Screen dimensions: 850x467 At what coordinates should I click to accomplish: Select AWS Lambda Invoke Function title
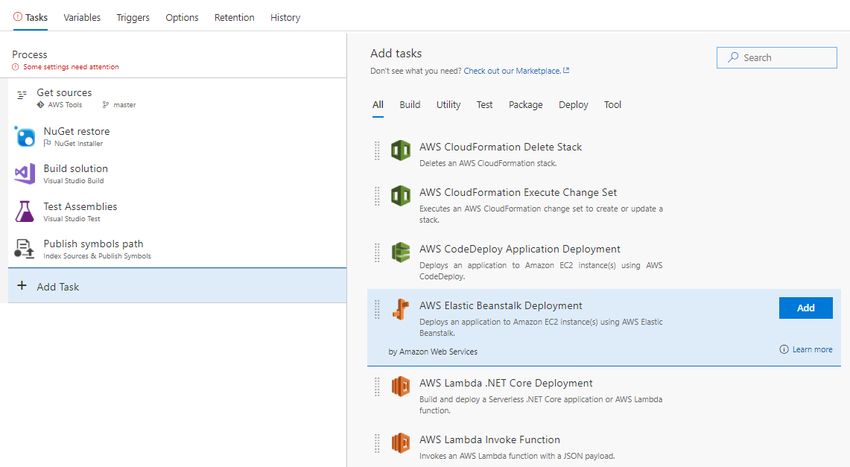click(490, 439)
